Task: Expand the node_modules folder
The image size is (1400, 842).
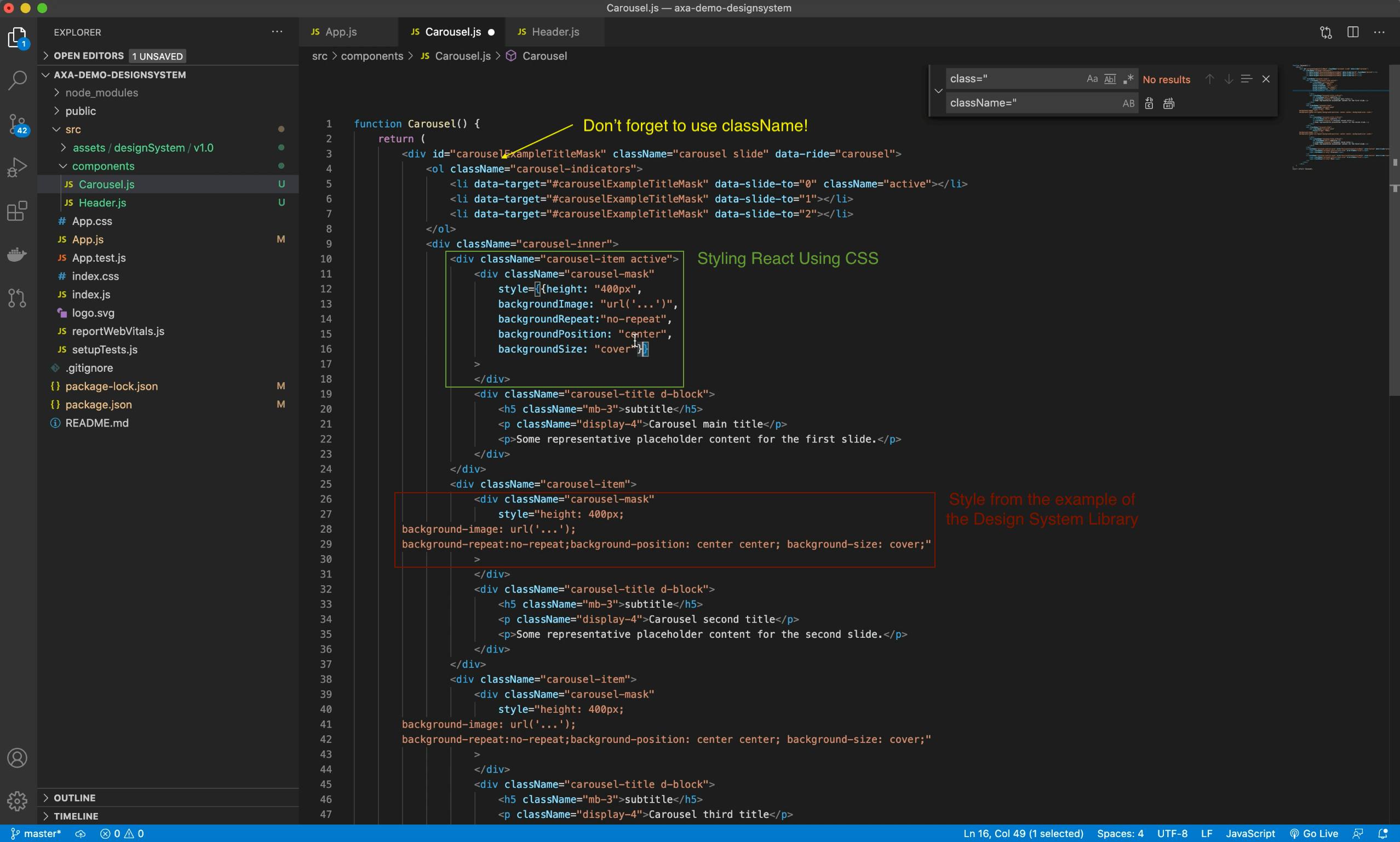Action: [101, 93]
